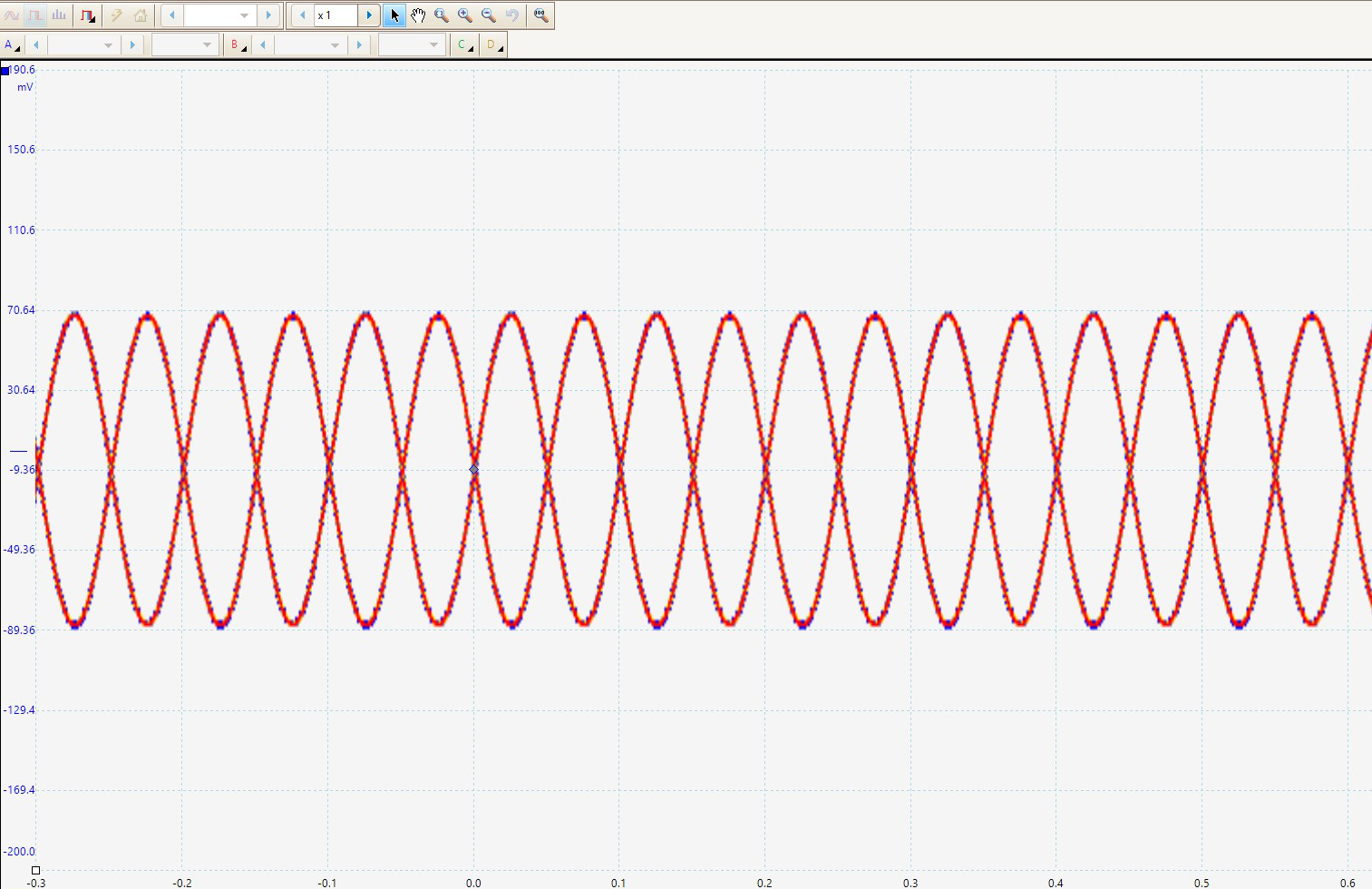Click the mV unit label on vertical axis
Viewport: 1372px width, 889px height.
click(25, 87)
